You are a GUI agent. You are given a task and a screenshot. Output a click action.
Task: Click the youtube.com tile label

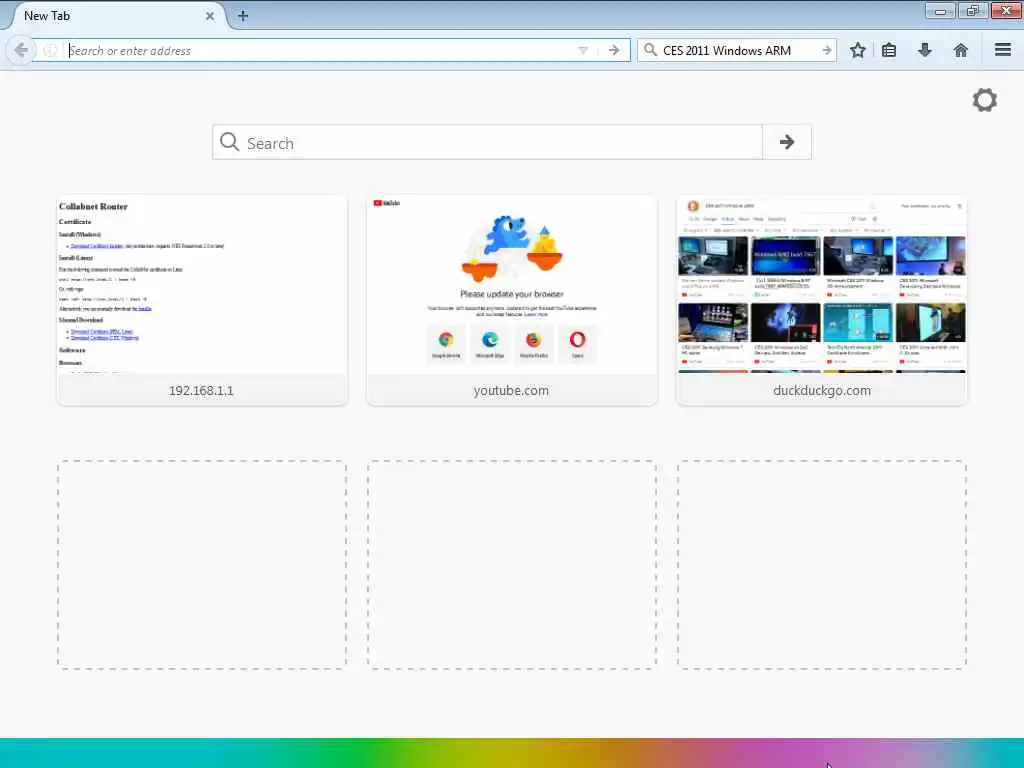click(511, 391)
